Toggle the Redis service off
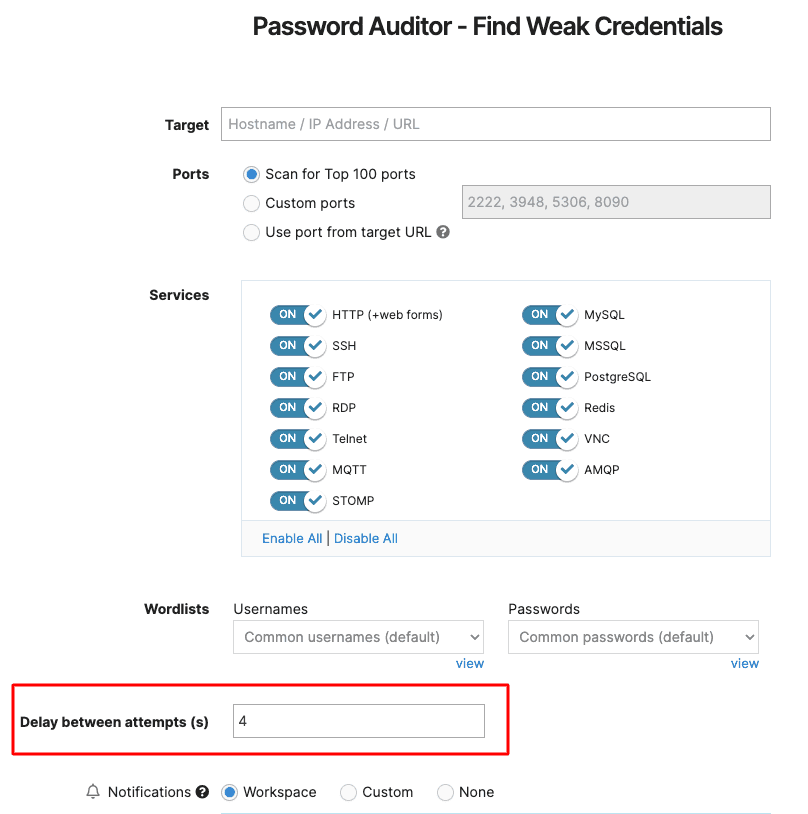Screen dimensions: 808x814 pos(549,407)
